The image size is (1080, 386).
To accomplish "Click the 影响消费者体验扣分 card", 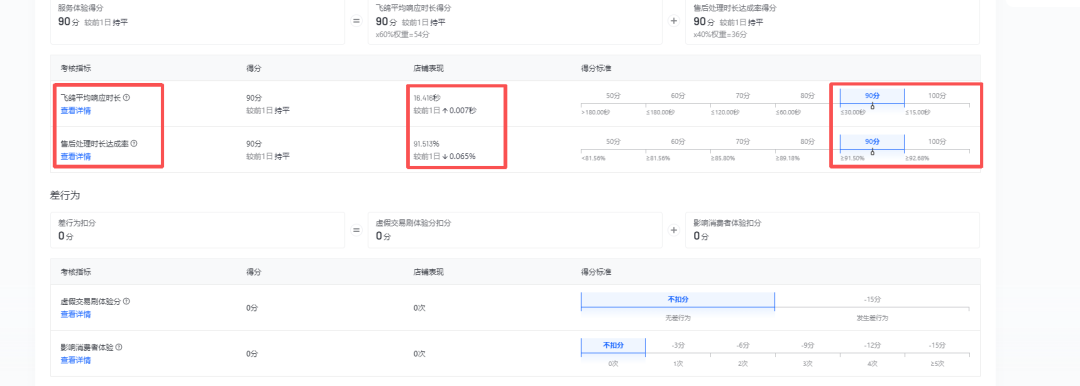I will tap(832, 230).
